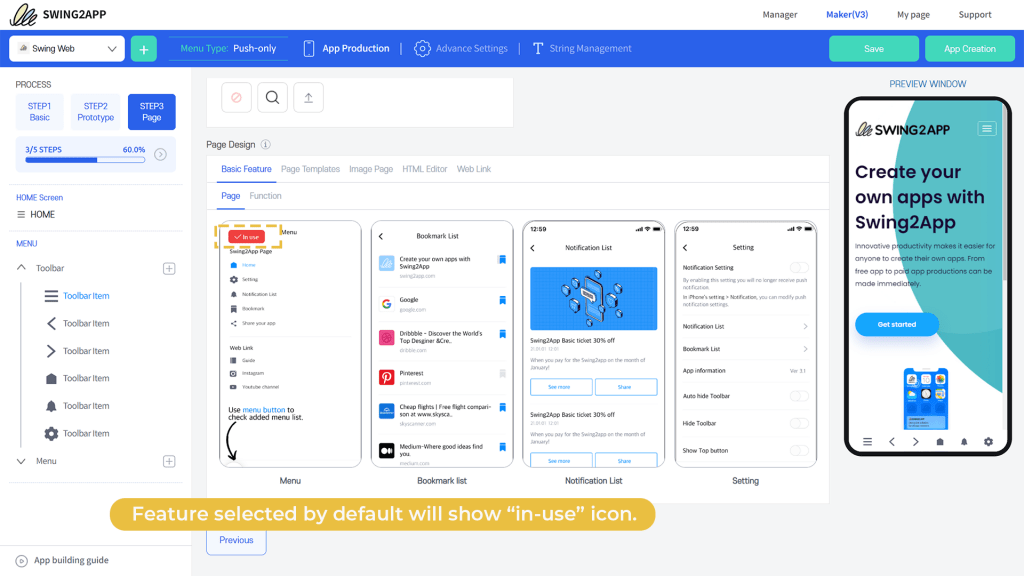This screenshot has height=576, width=1024.
Task: Tap bell icon in preview bottom toolbar
Action: click(964, 442)
